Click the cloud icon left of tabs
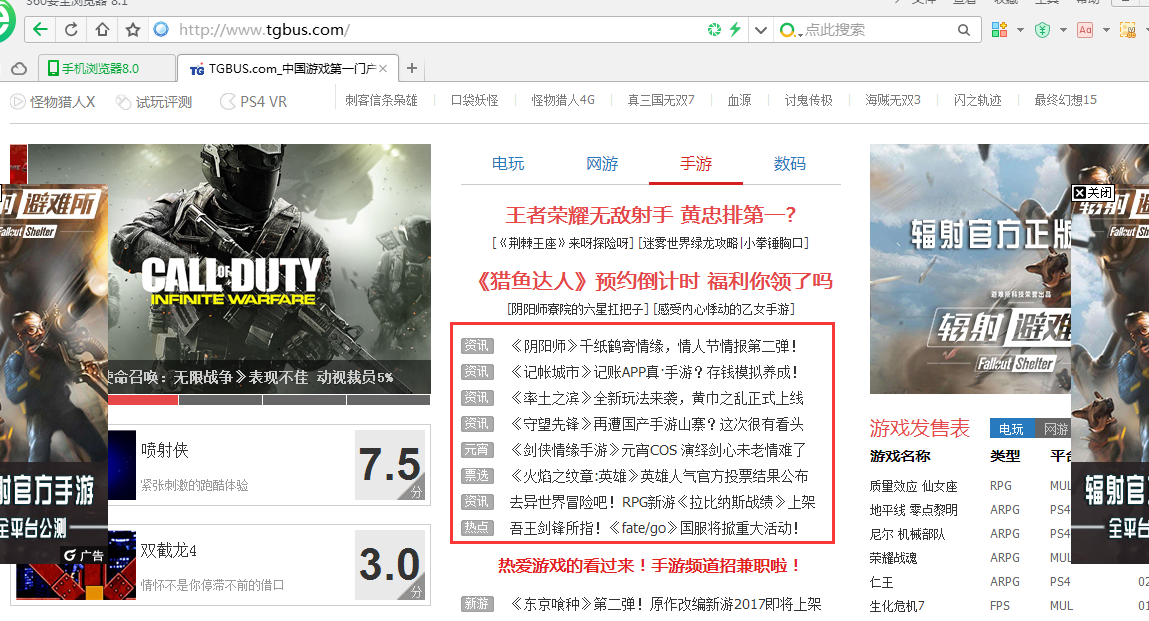Image resolution: width=1149 pixels, height=621 pixels. tap(20, 68)
